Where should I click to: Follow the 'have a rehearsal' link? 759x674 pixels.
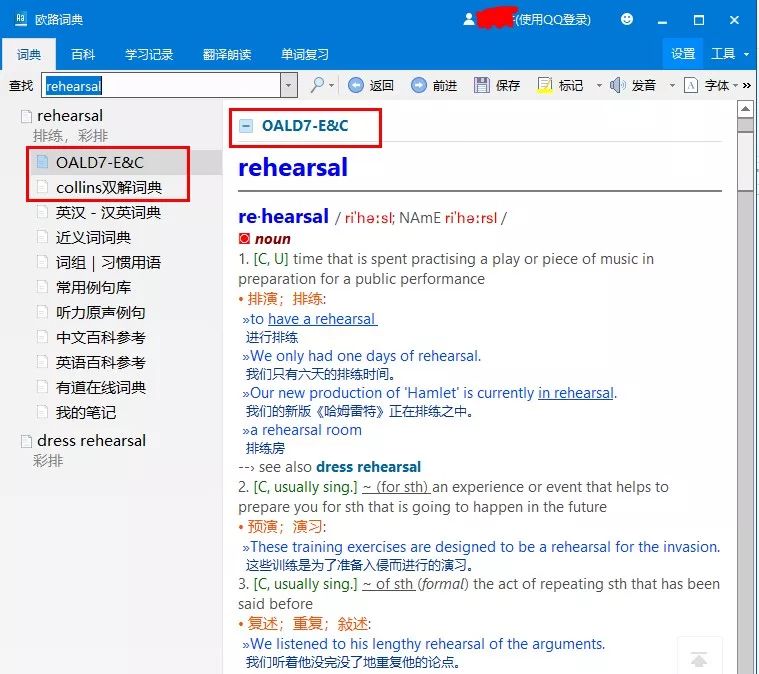(322, 319)
